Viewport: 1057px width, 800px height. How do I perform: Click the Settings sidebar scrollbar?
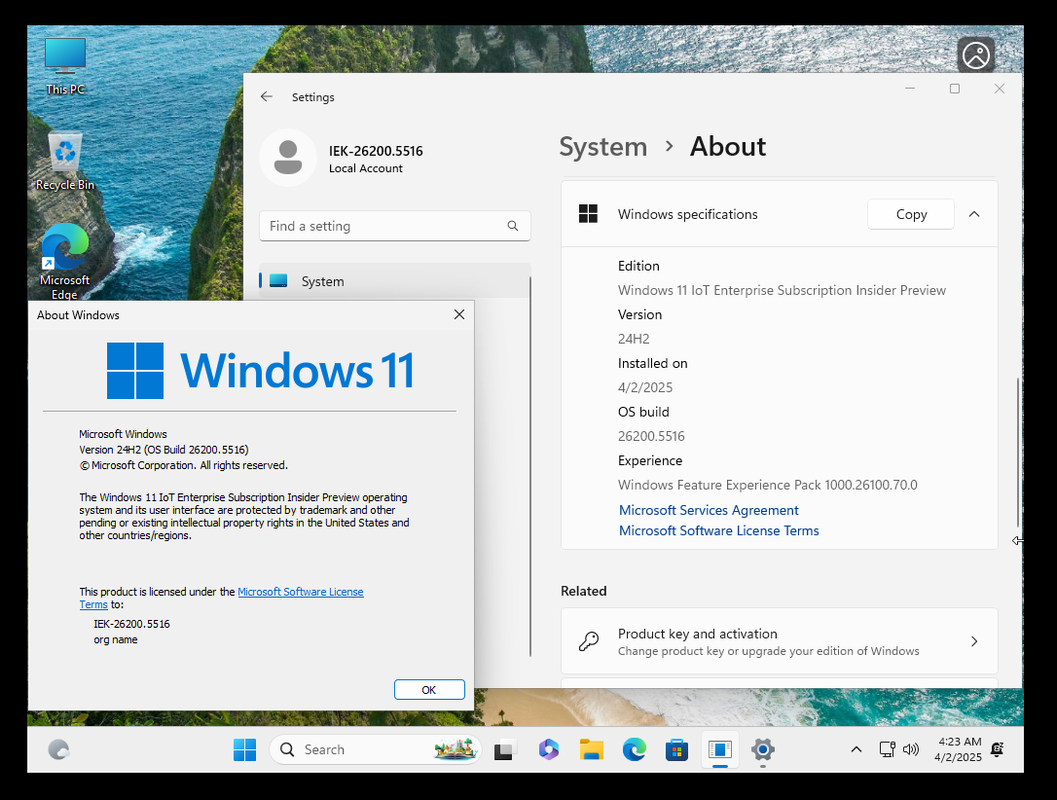tap(531, 465)
